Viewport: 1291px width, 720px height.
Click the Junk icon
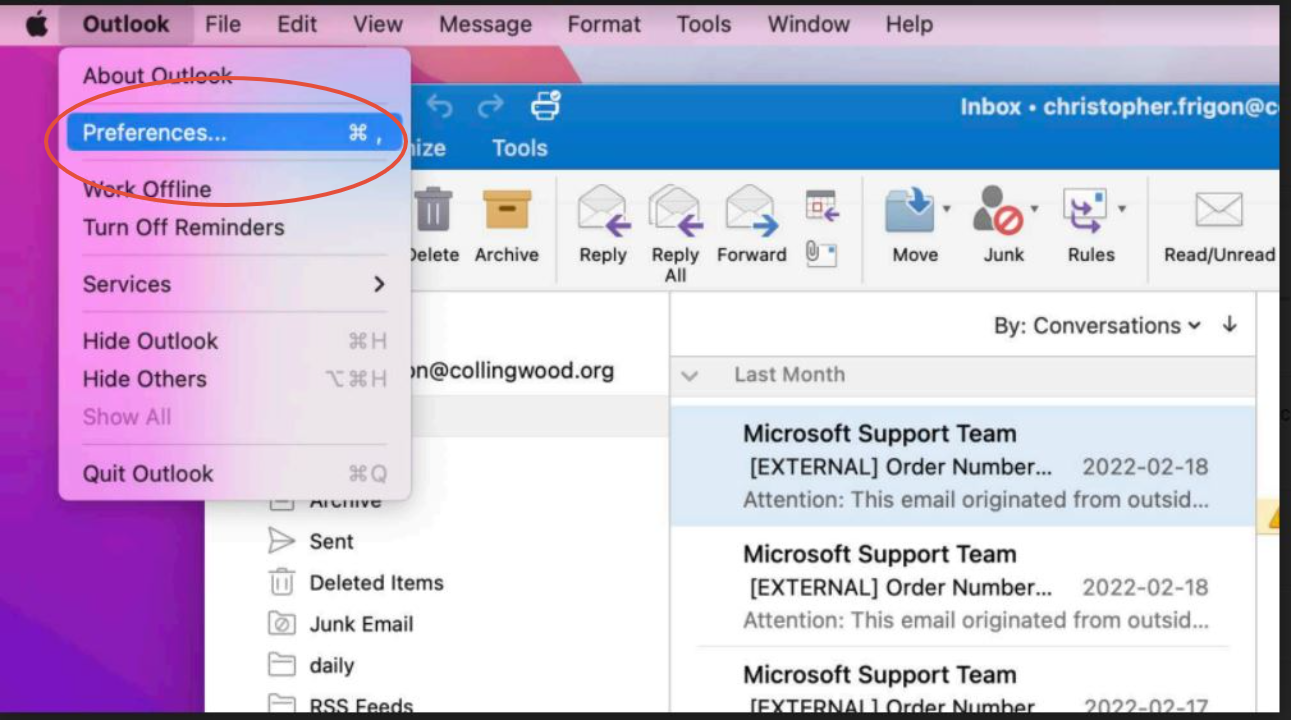click(998, 211)
